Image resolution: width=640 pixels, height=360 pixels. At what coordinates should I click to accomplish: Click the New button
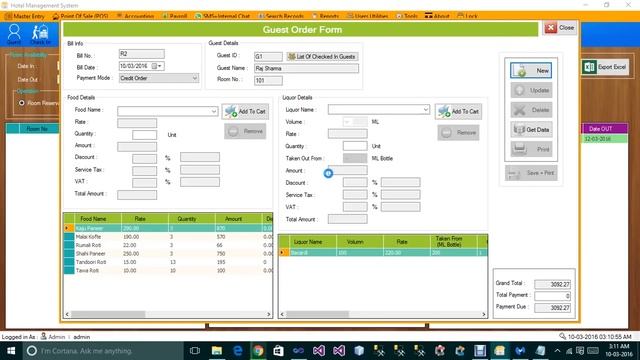531,70
